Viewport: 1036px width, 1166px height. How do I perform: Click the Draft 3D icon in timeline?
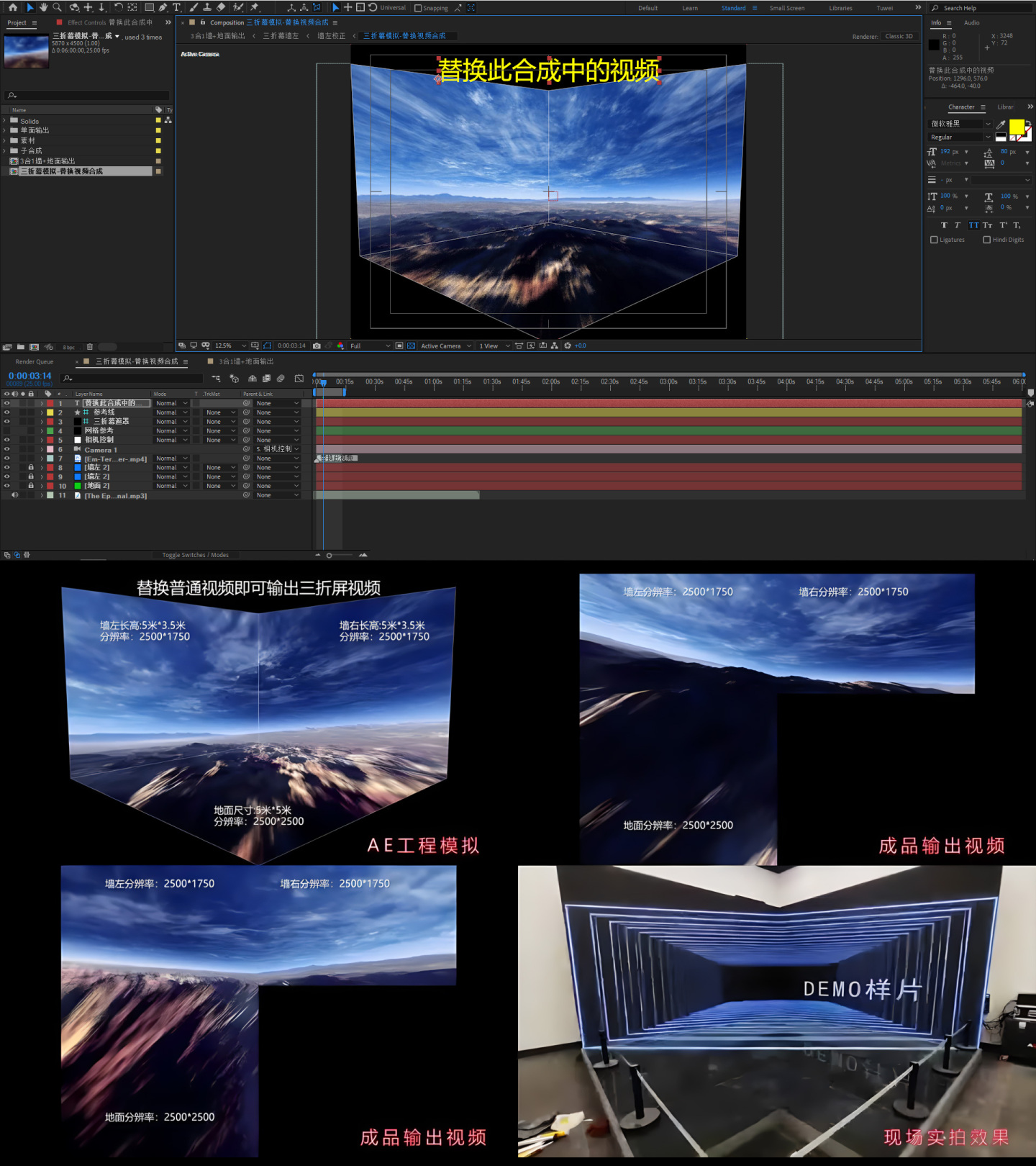234,378
